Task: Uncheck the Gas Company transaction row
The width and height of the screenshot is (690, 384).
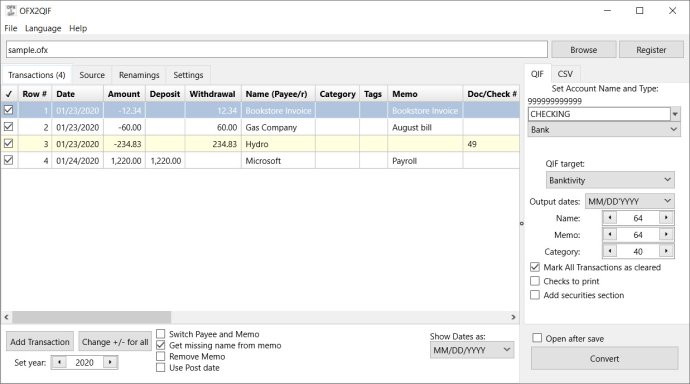Action: [8, 127]
